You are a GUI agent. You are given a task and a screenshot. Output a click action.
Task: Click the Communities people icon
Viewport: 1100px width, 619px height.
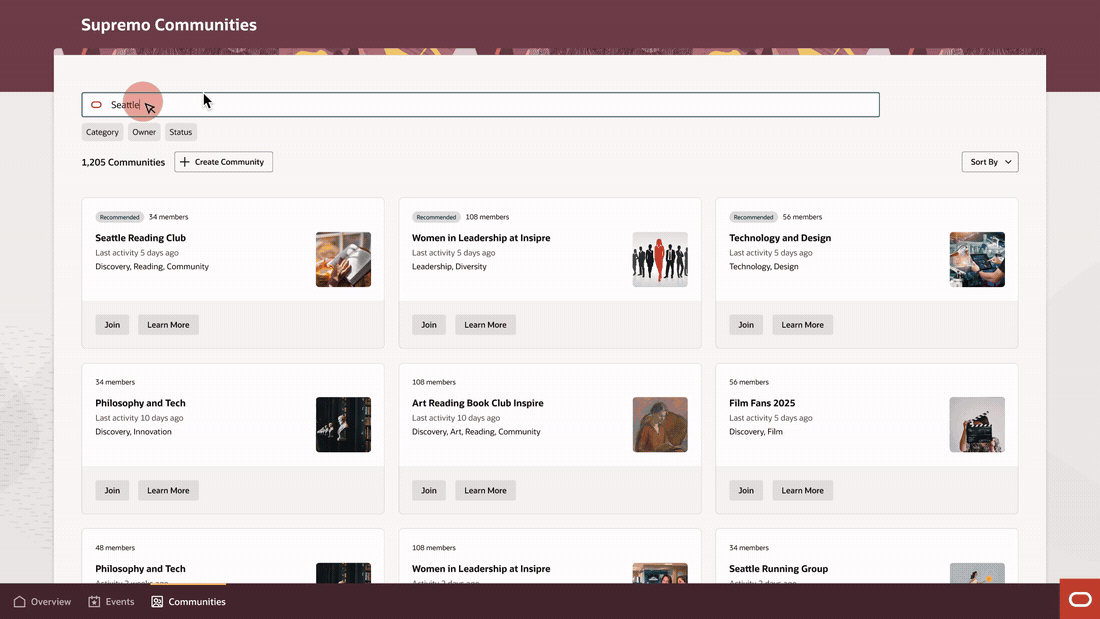[x=157, y=601]
